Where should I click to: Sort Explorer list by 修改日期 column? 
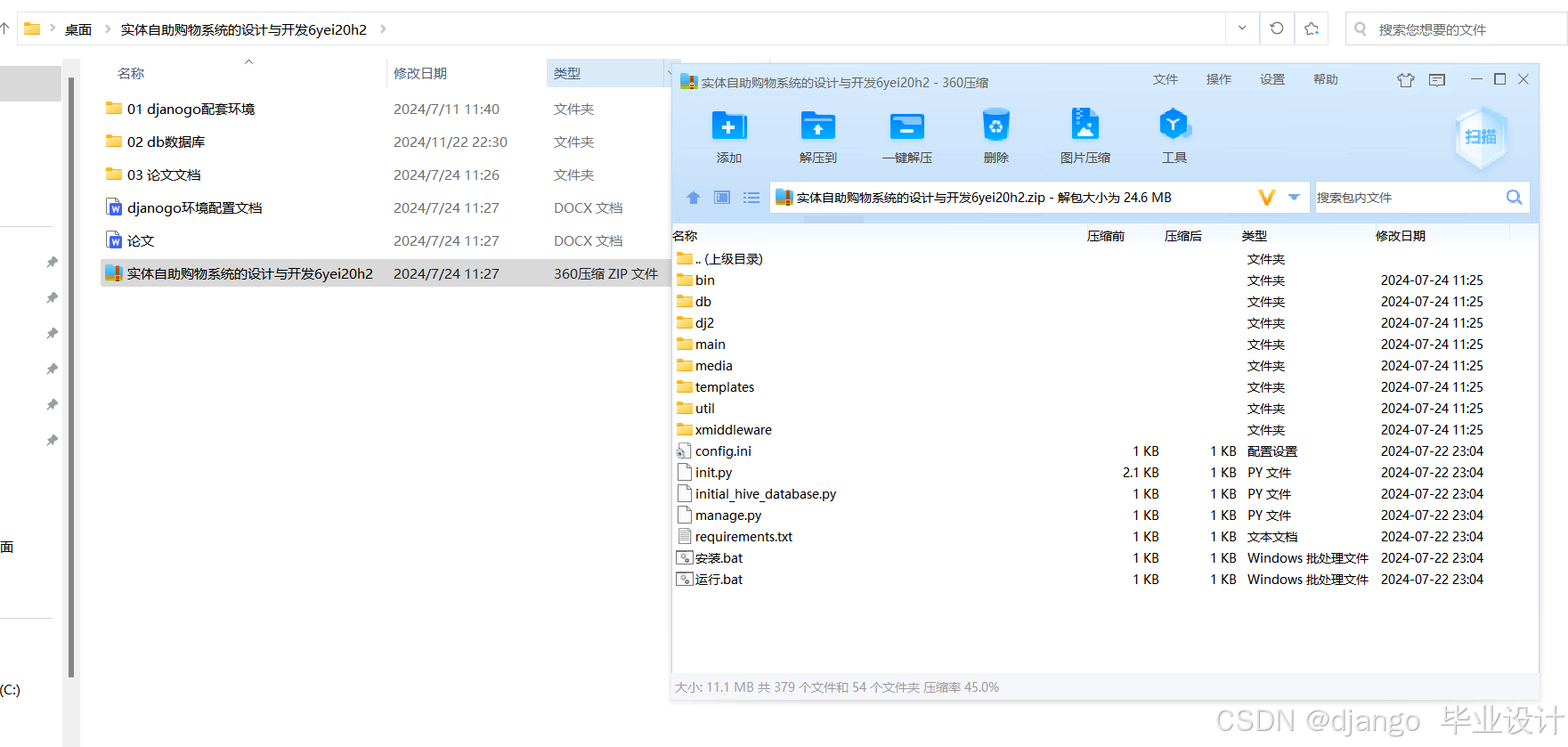[x=420, y=73]
